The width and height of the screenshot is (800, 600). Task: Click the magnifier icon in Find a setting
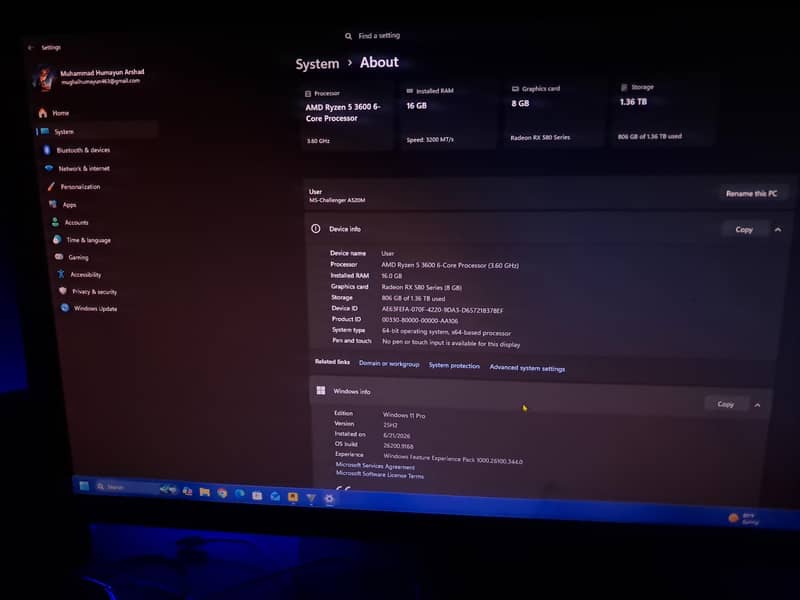pos(348,36)
